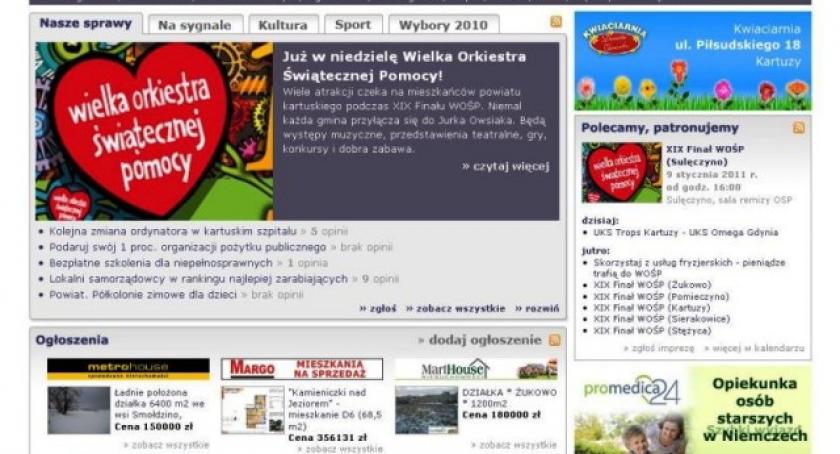Open XIX Finał WOŚP (Kartuzy) event
Viewport: 840px width, 454px height.
click(651, 308)
